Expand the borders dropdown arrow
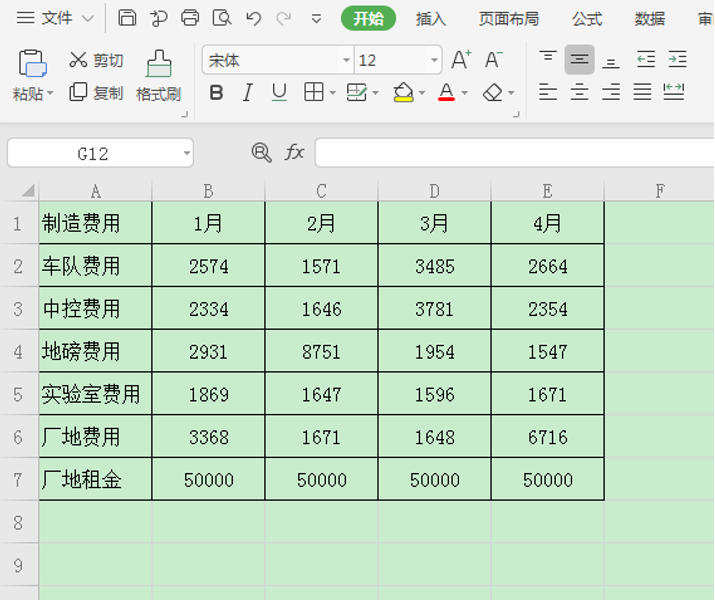Viewport: 715px width, 600px height. [x=332, y=93]
